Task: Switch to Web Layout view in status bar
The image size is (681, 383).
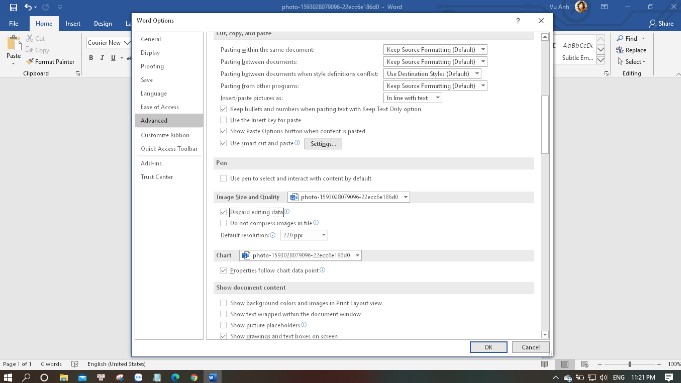Action: coord(584,364)
